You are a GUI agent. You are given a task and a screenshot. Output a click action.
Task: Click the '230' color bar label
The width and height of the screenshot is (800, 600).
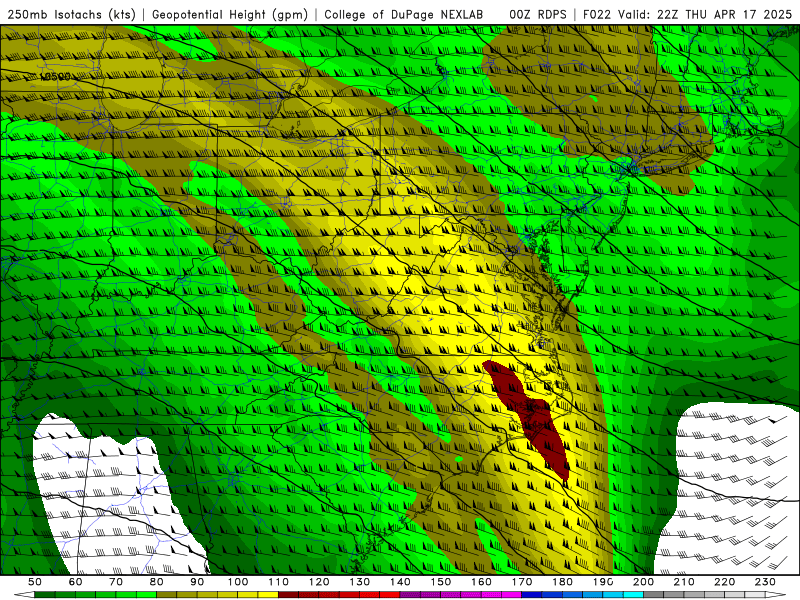[765, 582]
